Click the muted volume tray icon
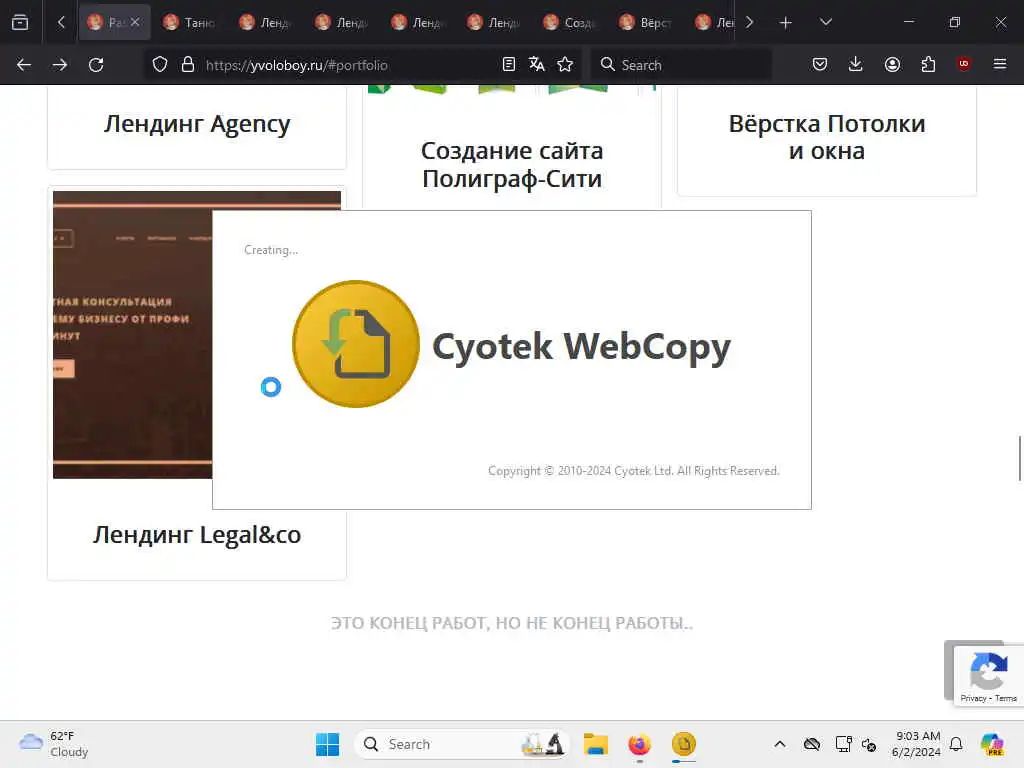The image size is (1024, 768). tap(869, 744)
